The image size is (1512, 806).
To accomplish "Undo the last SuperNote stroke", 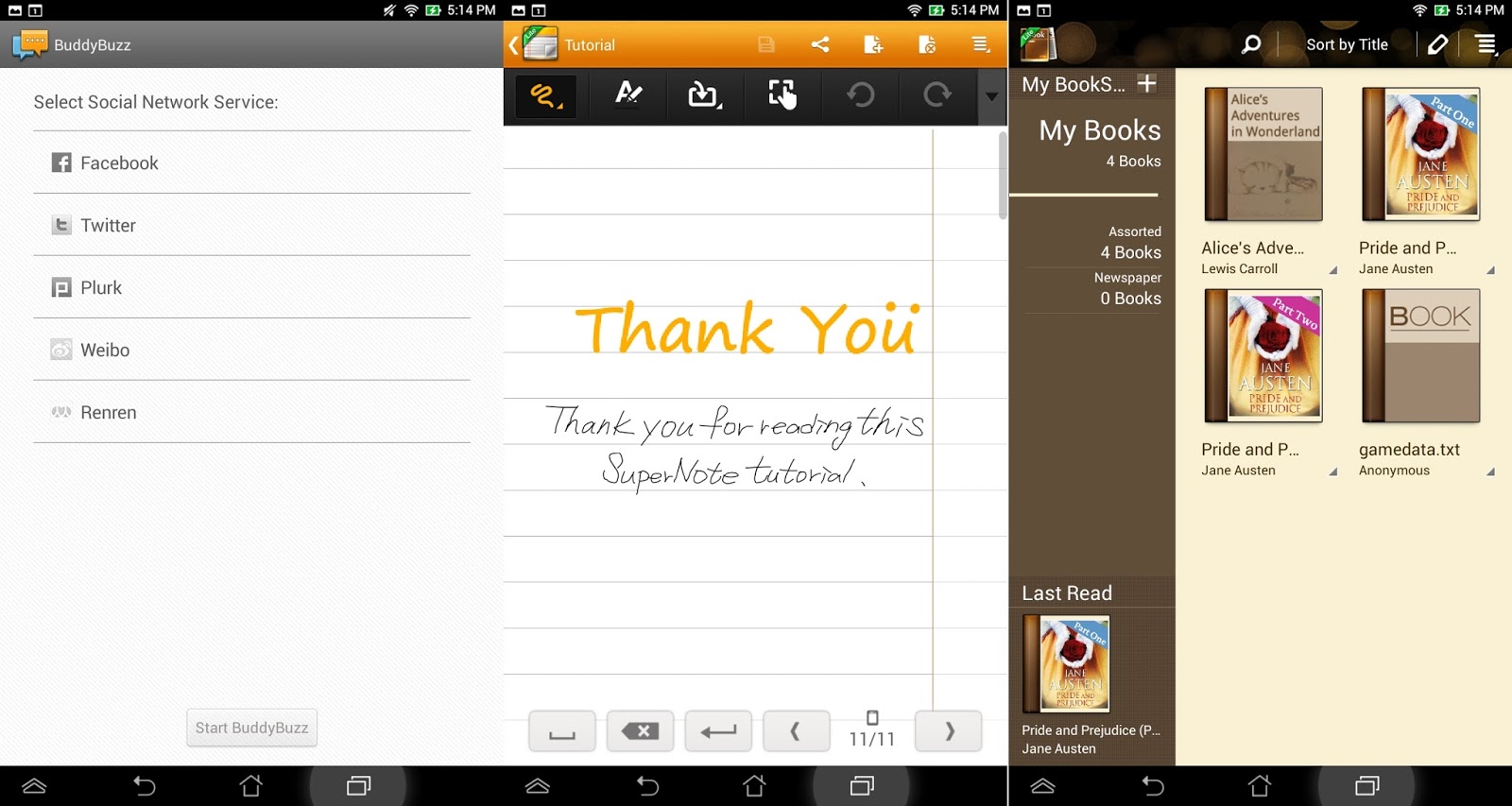I will point(860,94).
